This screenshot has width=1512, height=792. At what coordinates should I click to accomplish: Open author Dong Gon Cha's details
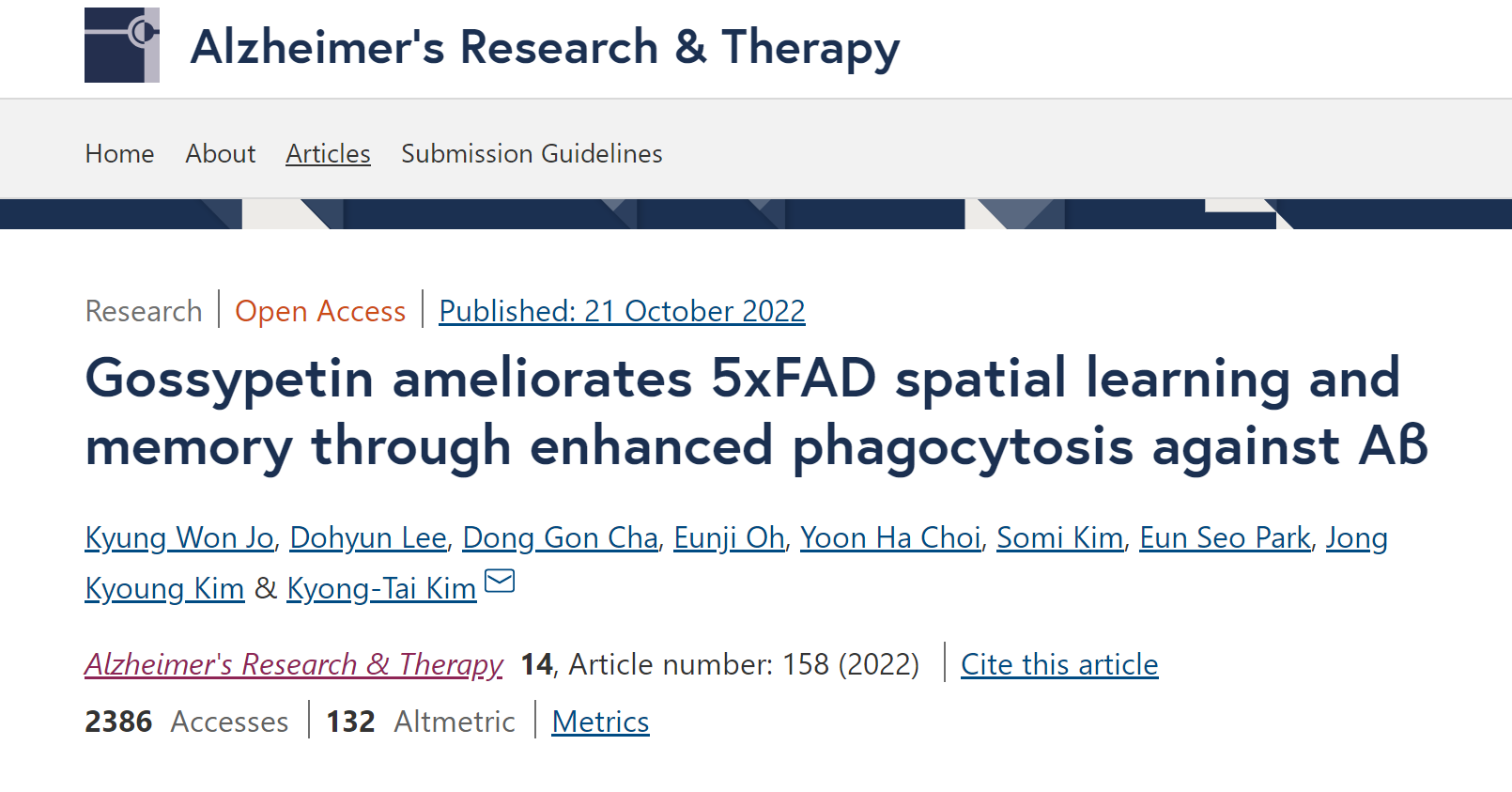click(x=561, y=537)
